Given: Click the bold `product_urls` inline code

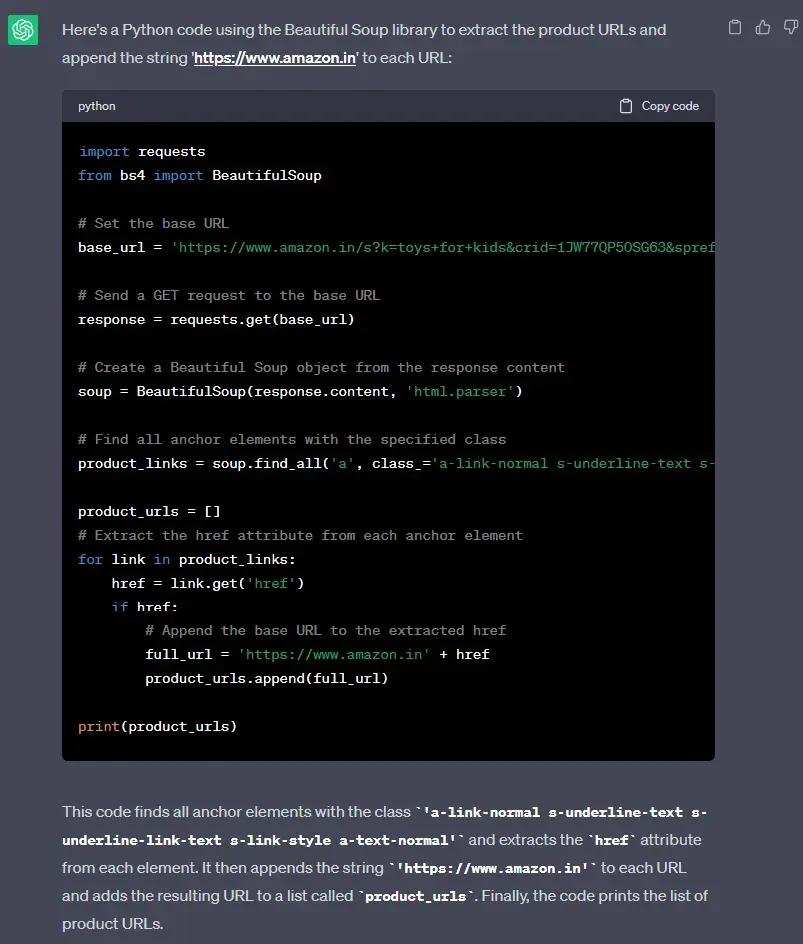Looking at the screenshot, I should [x=416, y=896].
